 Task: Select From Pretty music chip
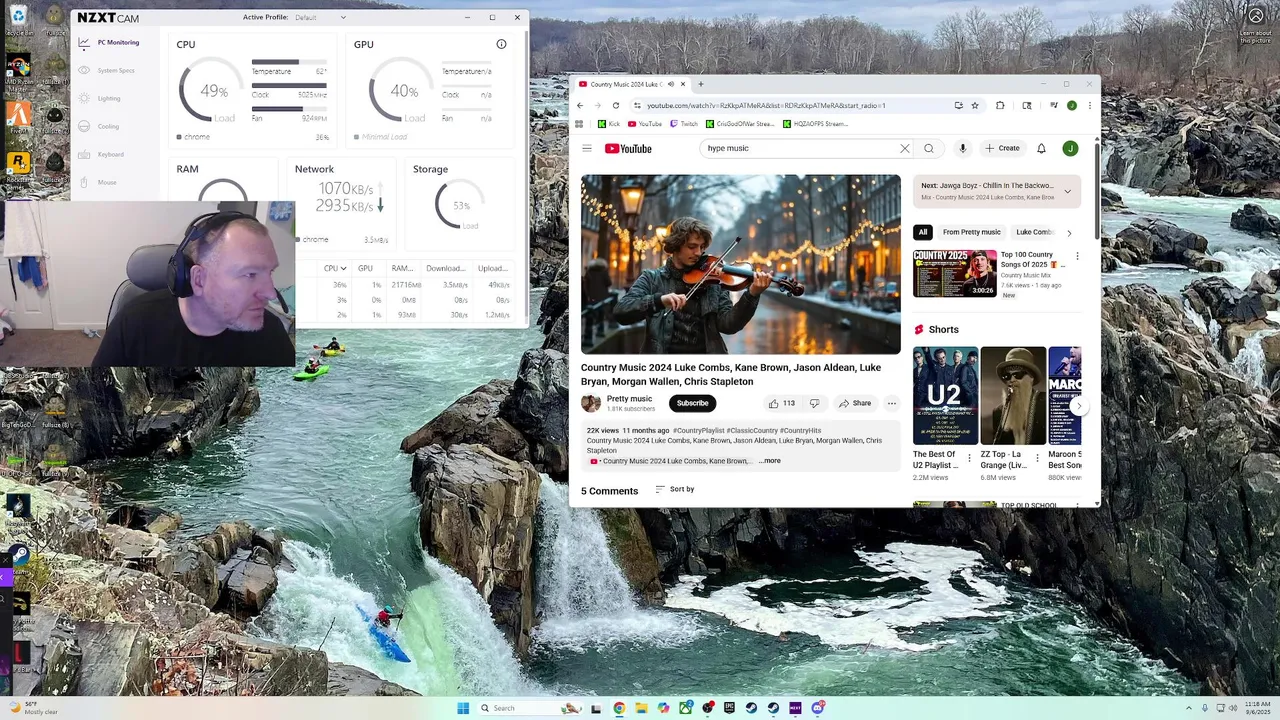tap(971, 232)
